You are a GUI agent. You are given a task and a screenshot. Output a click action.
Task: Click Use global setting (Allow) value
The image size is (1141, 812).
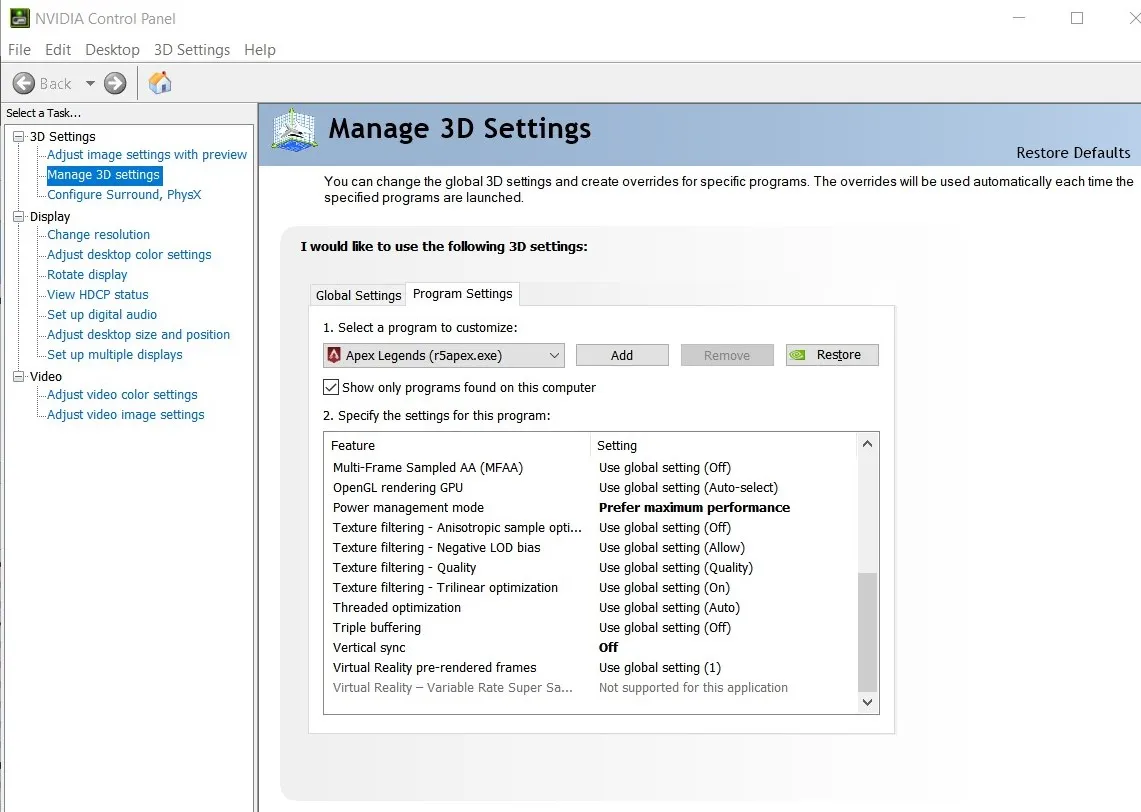pyautogui.click(x=672, y=548)
